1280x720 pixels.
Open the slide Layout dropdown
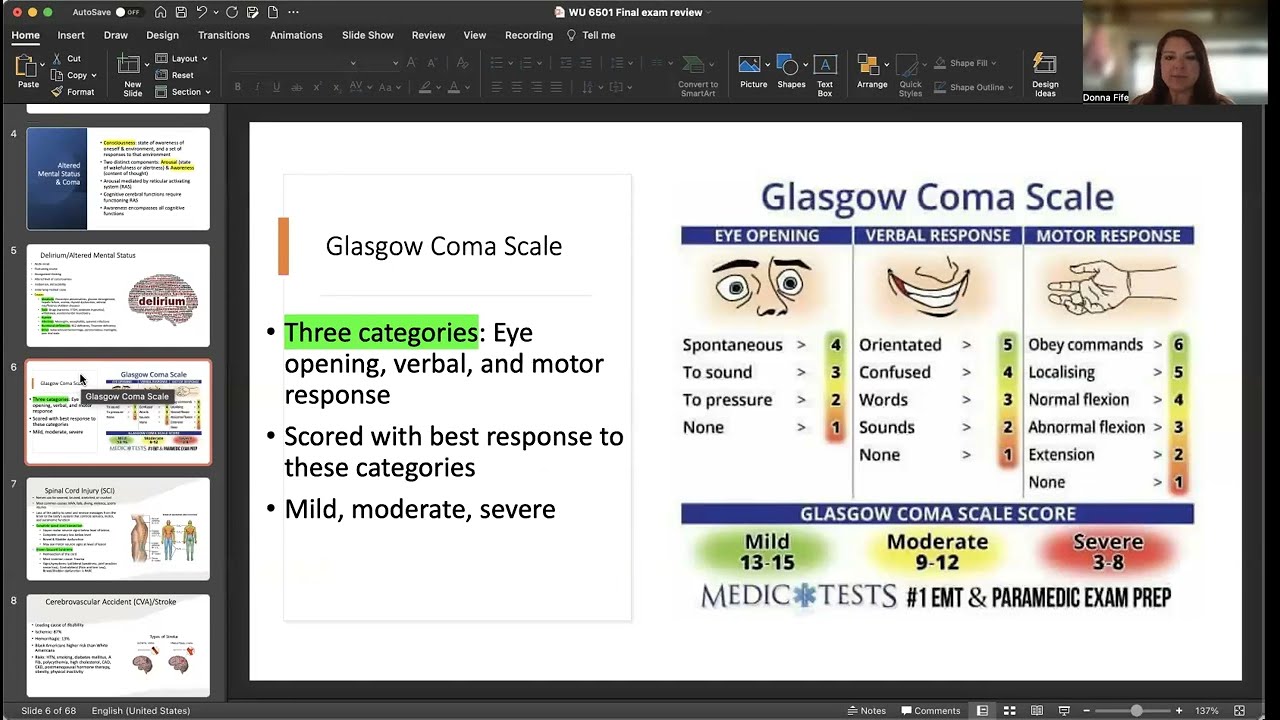click(x=182, y=59)
